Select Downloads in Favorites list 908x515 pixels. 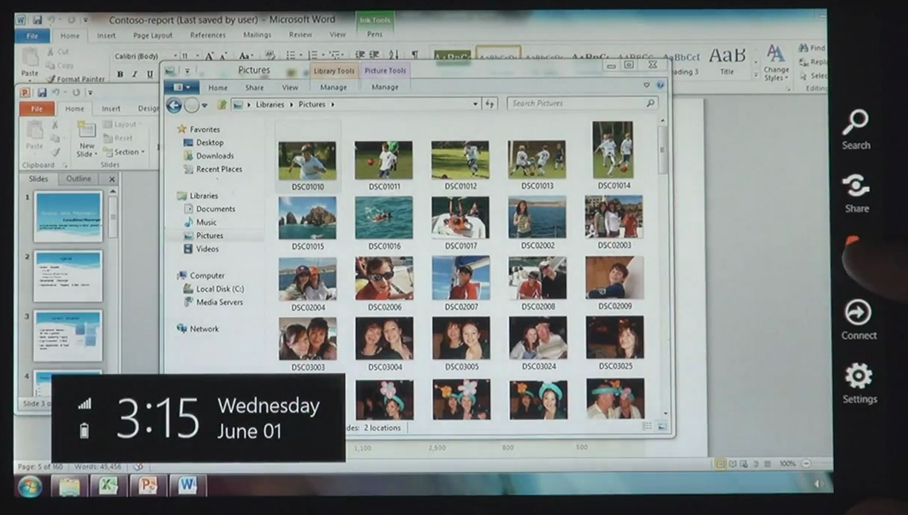tap(214, 156)
